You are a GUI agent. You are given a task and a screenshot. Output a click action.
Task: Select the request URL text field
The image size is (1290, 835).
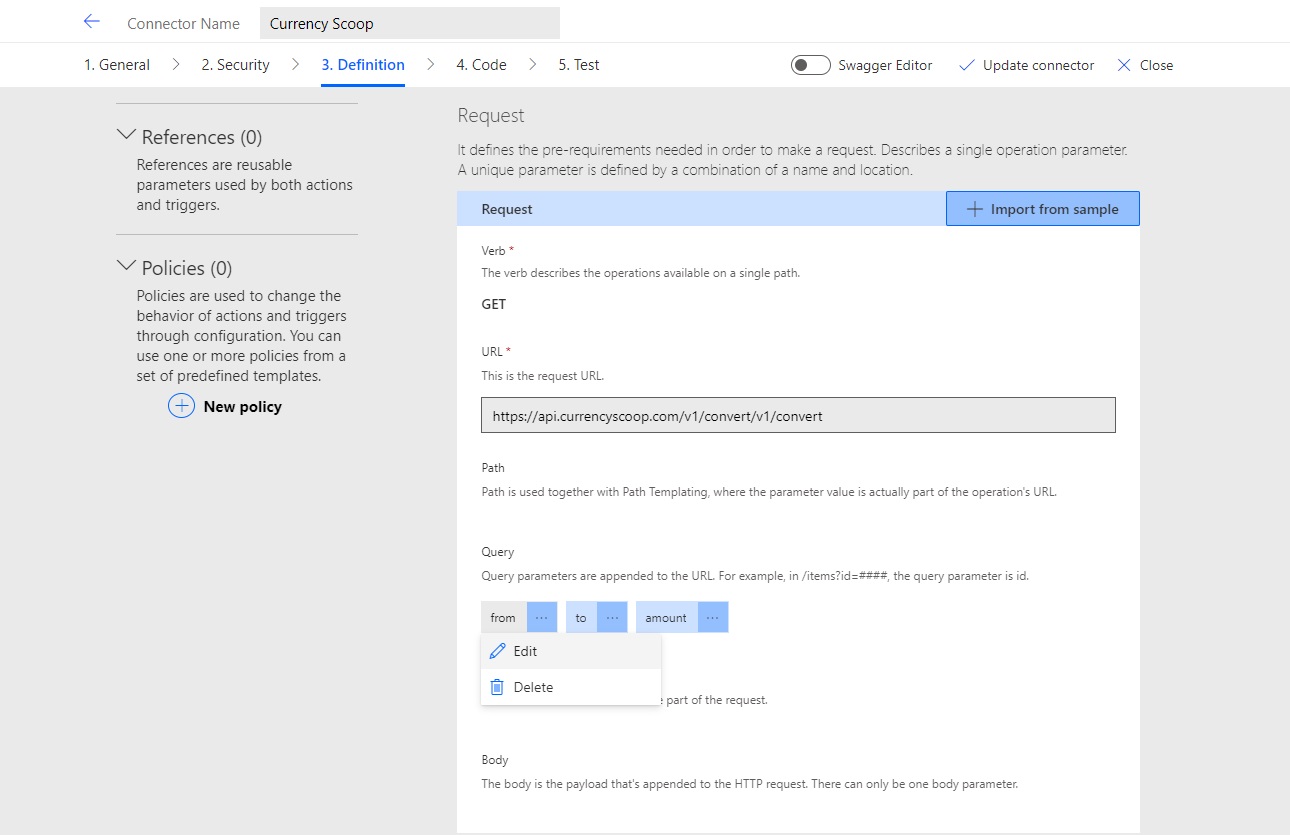tap(798, 414)
